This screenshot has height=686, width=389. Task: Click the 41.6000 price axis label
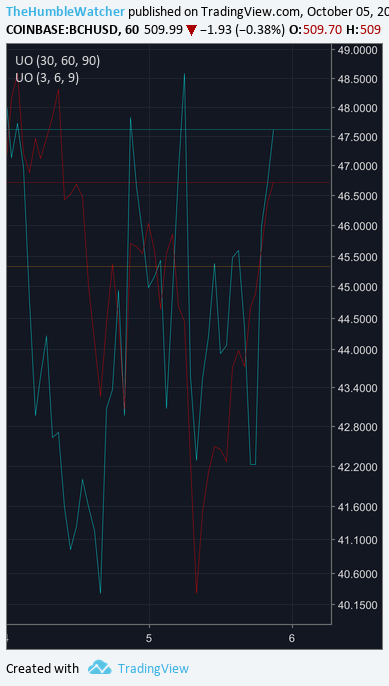tap(357, 507)
